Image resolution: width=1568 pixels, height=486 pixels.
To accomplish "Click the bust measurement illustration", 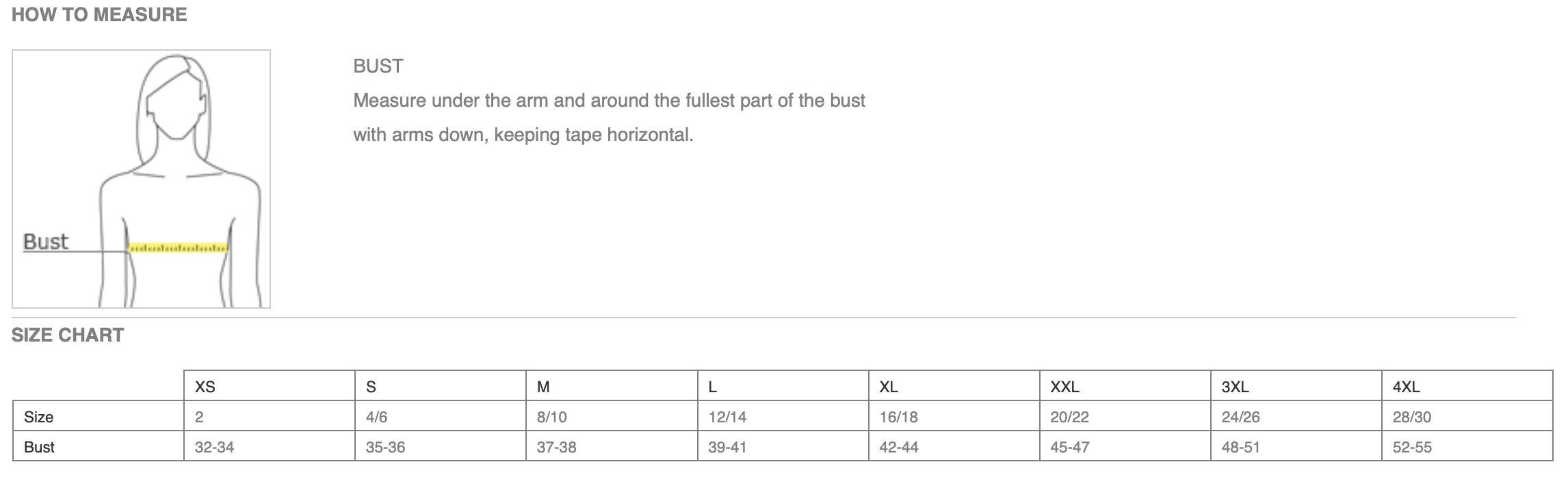I will click(141, 179).
